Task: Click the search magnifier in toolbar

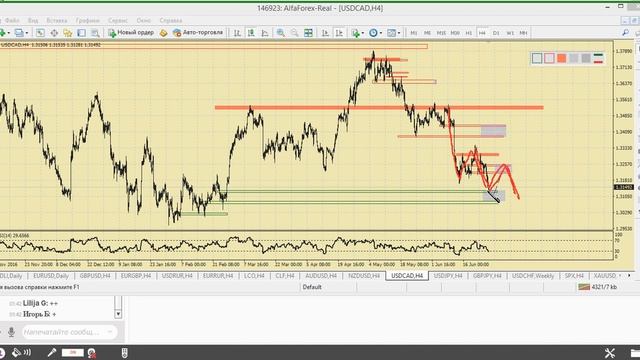Action: (x=625, y=33)
